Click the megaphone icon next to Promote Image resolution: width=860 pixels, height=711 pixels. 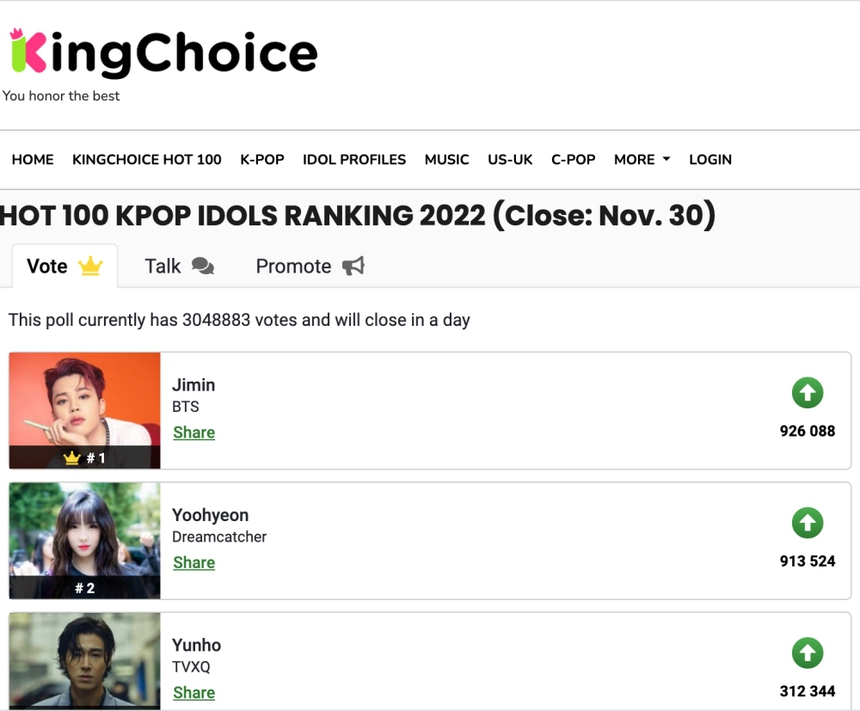352,266
